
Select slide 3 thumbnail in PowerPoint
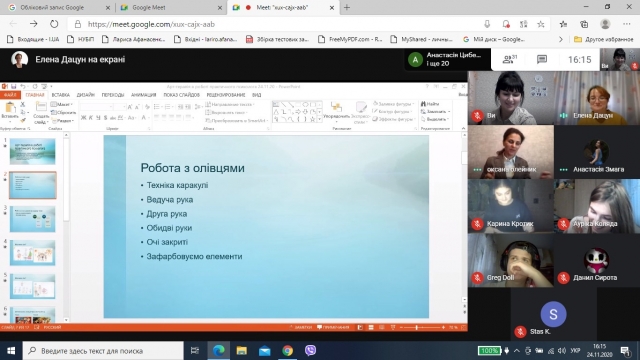pos(32,219)
